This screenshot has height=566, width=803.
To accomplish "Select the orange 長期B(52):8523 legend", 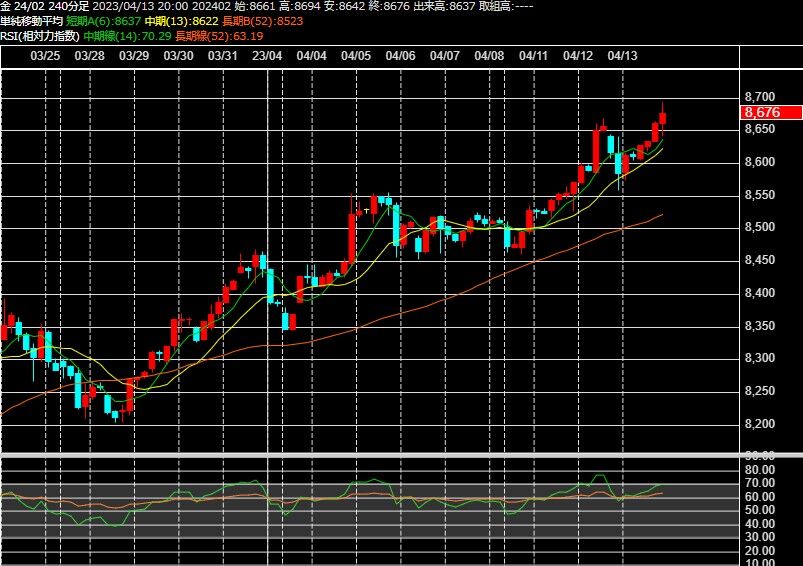I will [x=263, y=22].
